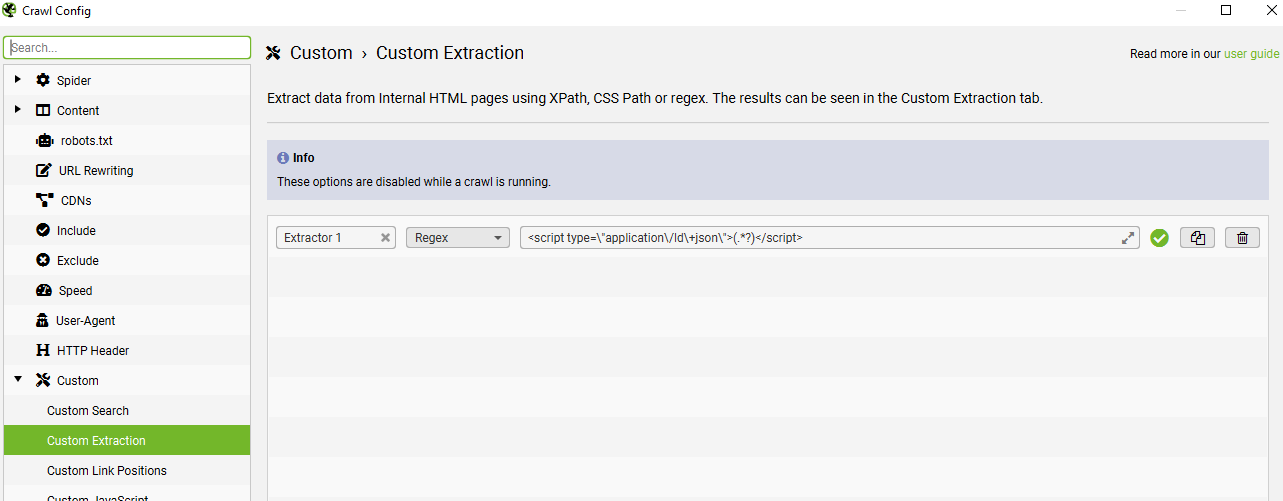The height and width of the screenshot is (501, 1283).
Task: Click the green validation checkmark icon
Action: [1159, 238]
